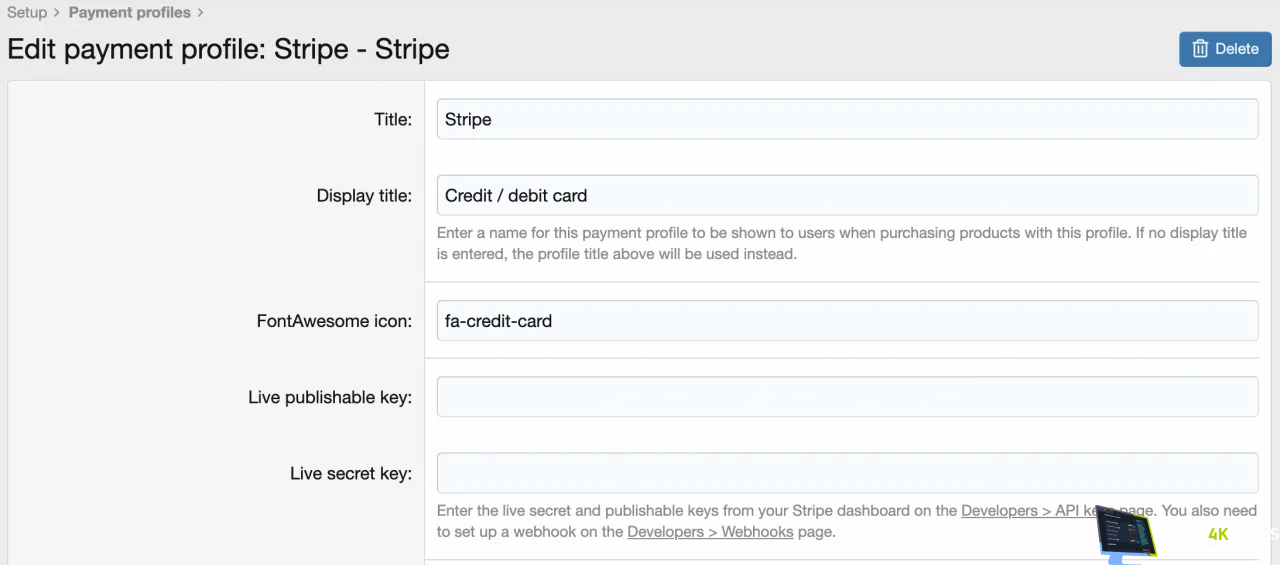Focus the Title field containing Stripe
Image resolution: width=1280 pixels, height=565 pixels.
pyautogui.click(x=847, y=119)
